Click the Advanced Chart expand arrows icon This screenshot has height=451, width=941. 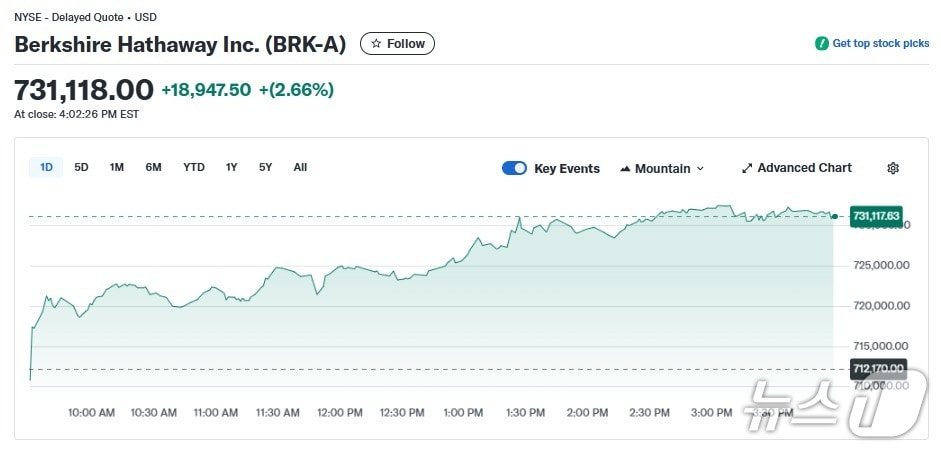746,168
